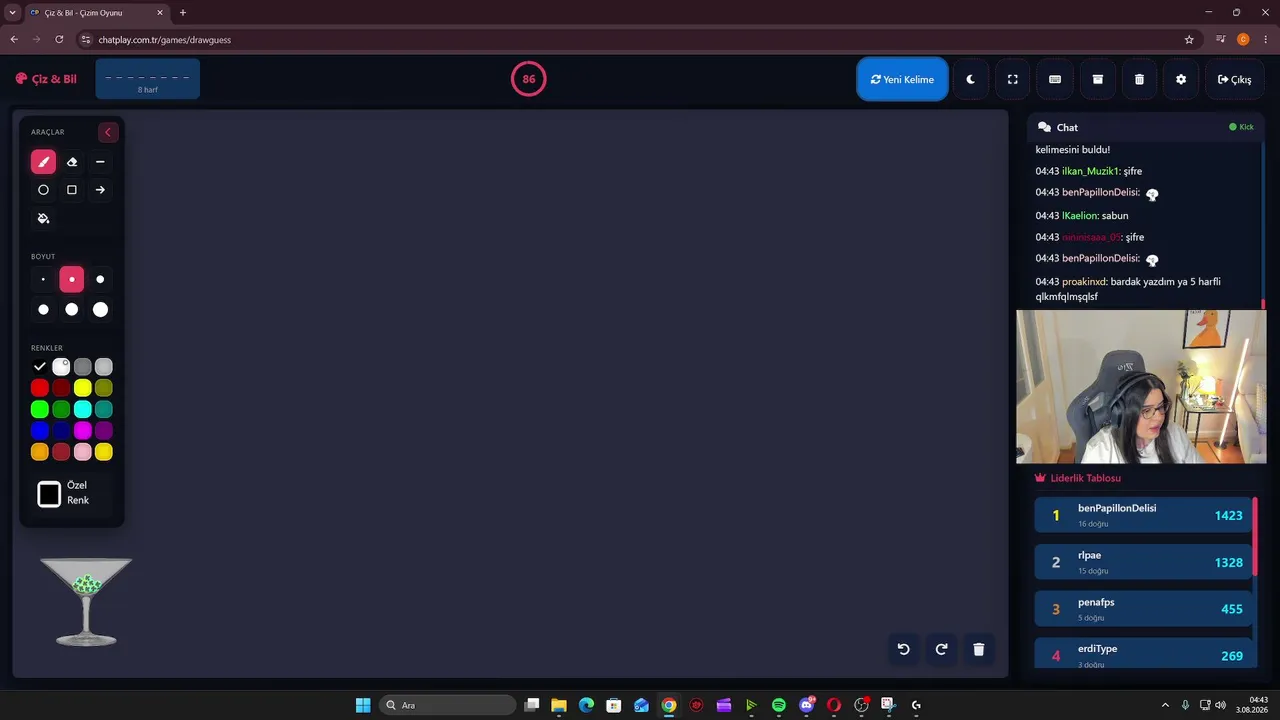Select the brush drawing tool
This screenshot has height=720, width=1280.
43,162
